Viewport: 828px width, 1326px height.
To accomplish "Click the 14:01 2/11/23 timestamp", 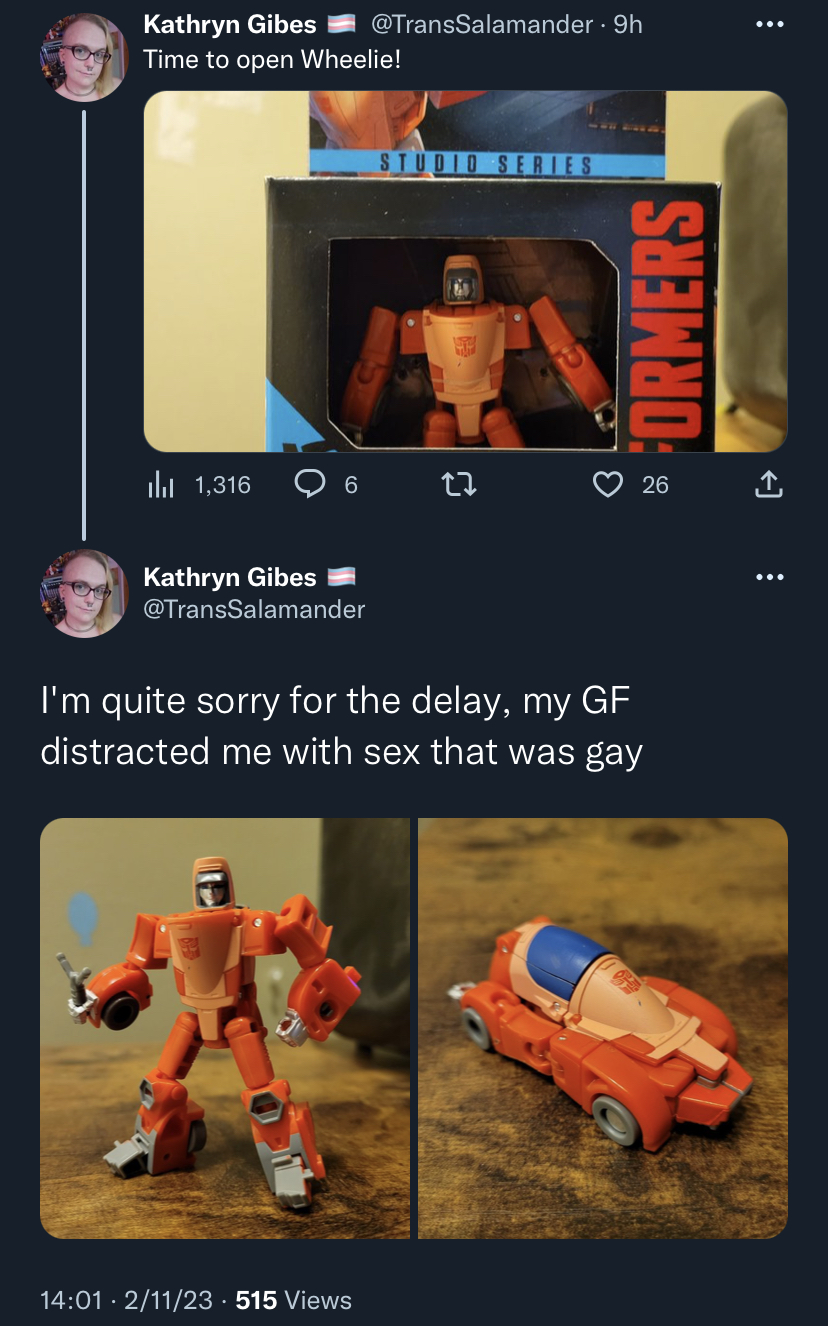I will click(x=126, y=1300).
